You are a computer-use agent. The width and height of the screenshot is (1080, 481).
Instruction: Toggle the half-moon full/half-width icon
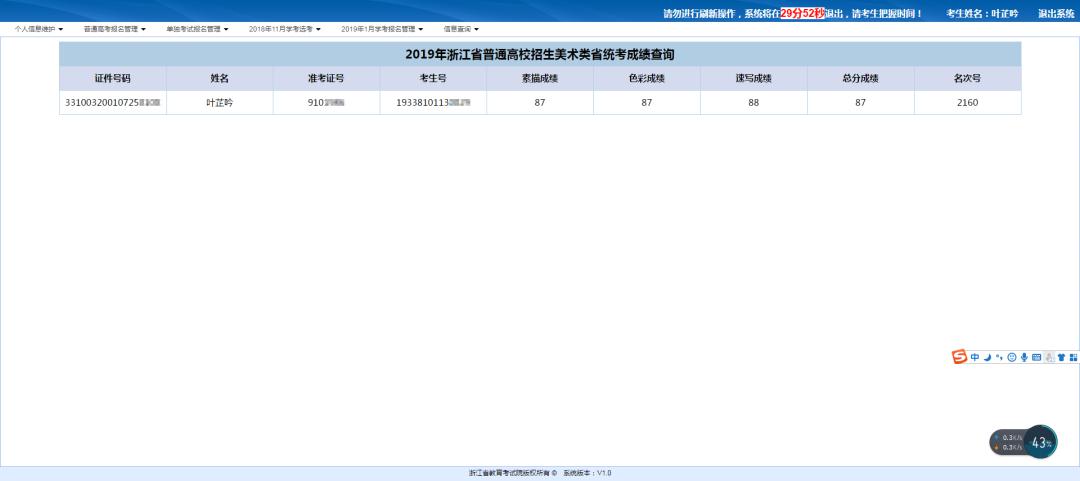click(x=988, y=357)
